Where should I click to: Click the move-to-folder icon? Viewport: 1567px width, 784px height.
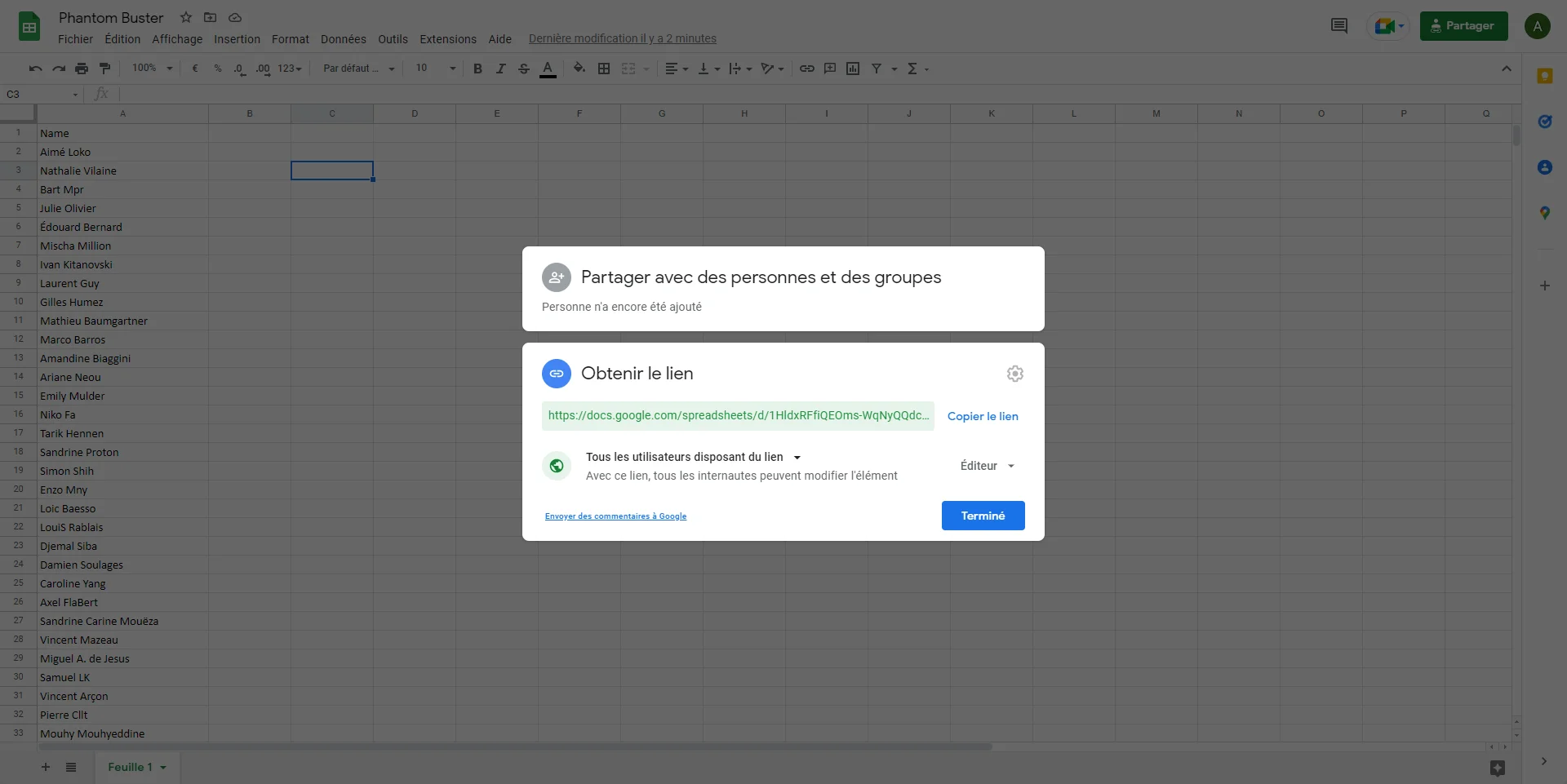click(x=211, y=17)
